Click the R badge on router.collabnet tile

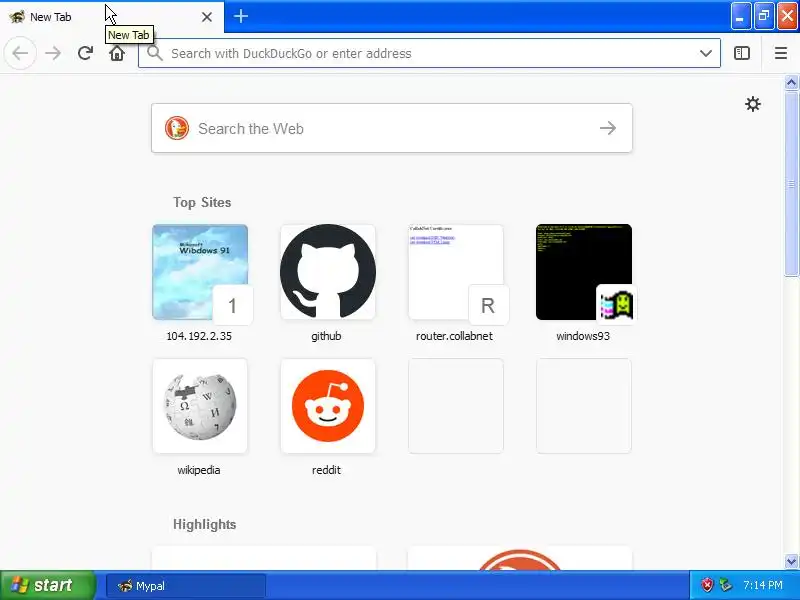pos(488,306)
